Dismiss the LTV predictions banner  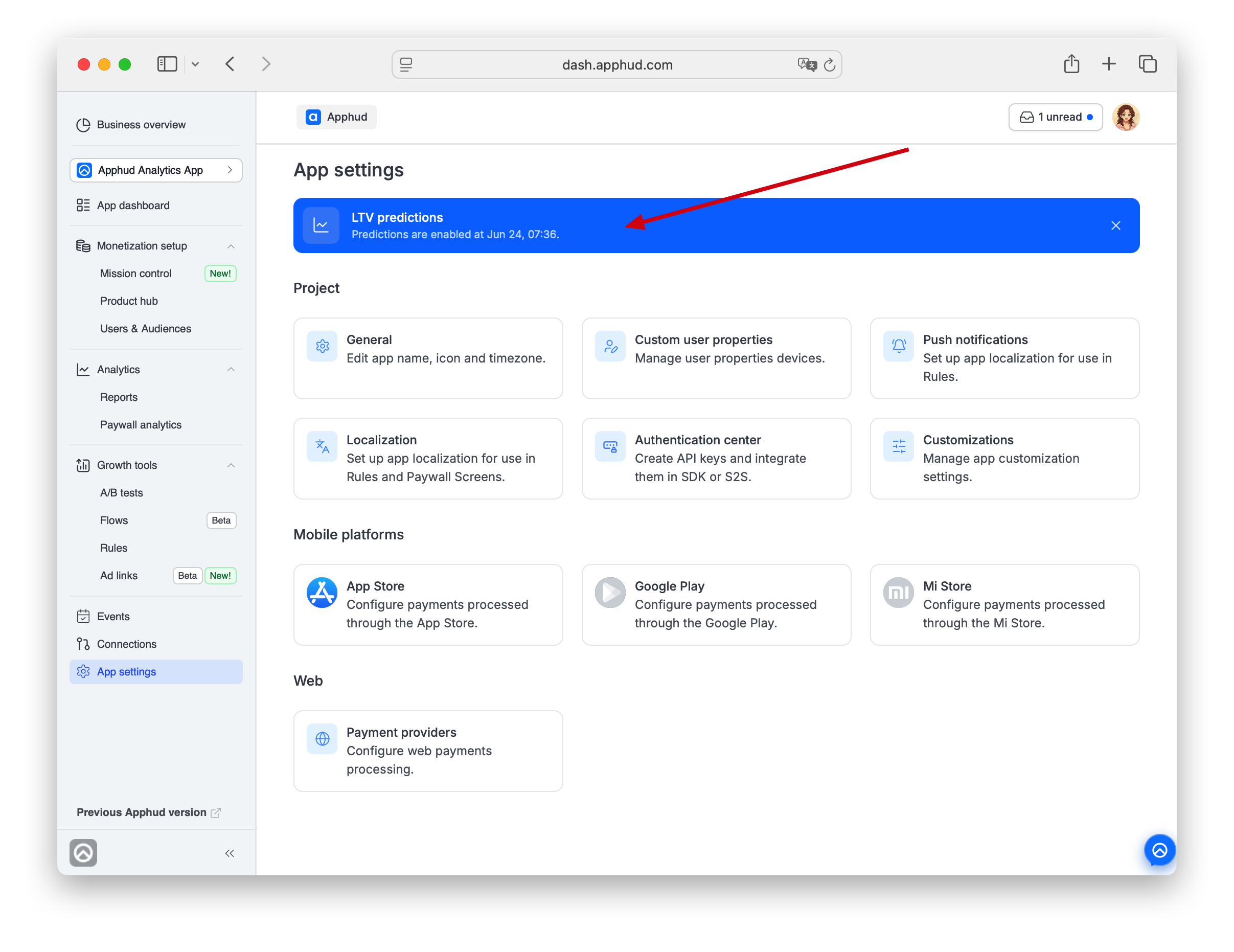[x=1116, y=225]
